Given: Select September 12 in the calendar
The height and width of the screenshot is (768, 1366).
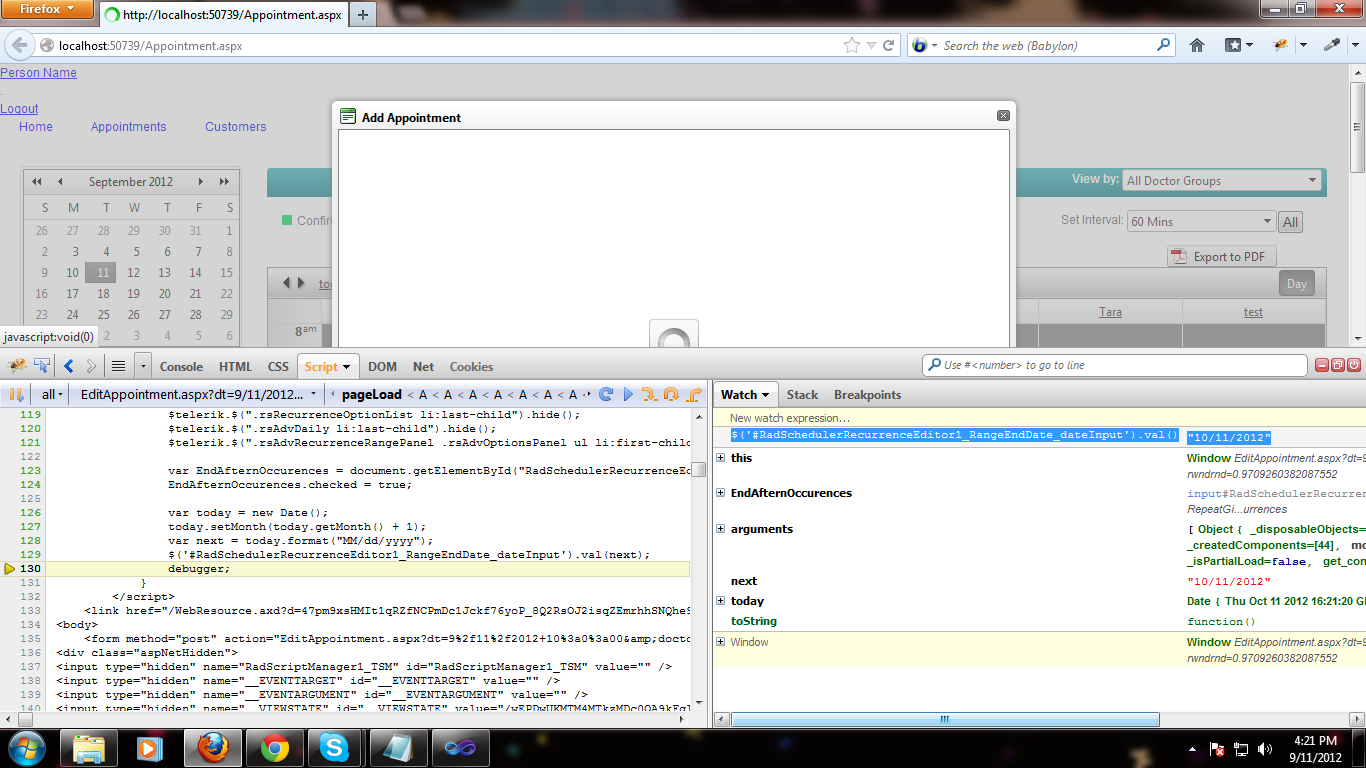Looking at the screenshot, I should [134, 273].
